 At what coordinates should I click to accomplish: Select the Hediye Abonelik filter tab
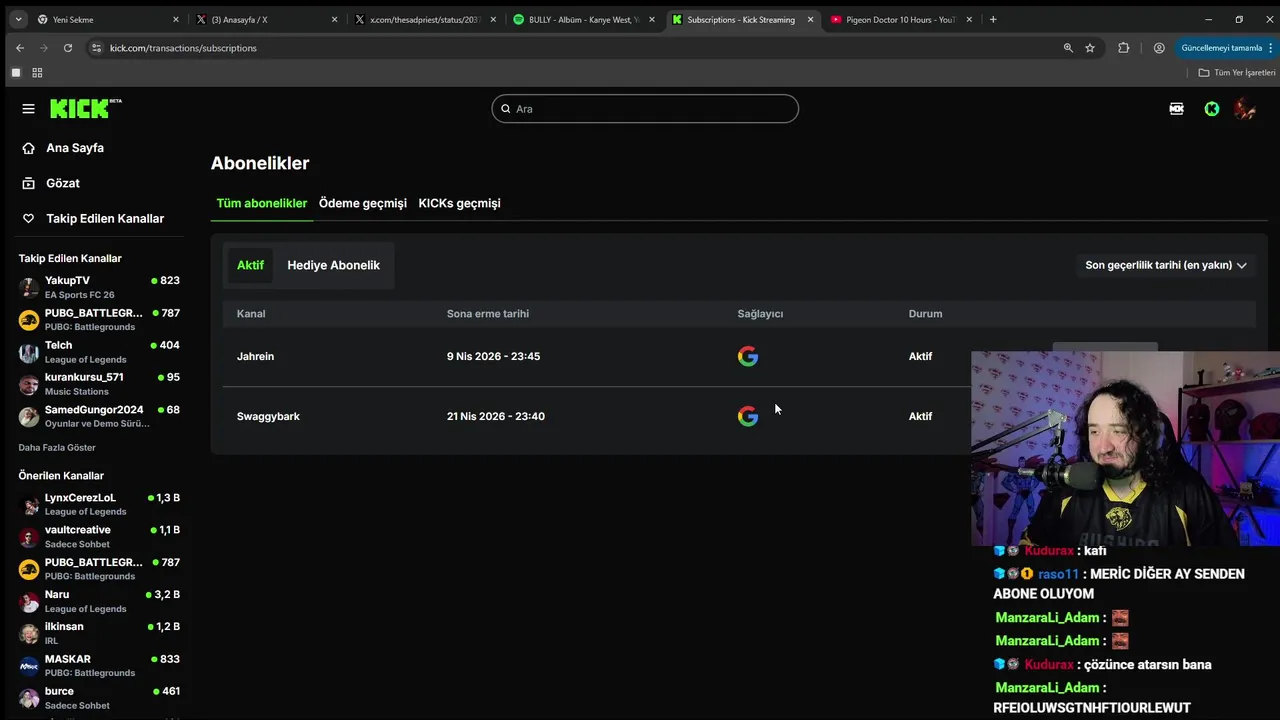pyautogui.click(x=333, y=265)
